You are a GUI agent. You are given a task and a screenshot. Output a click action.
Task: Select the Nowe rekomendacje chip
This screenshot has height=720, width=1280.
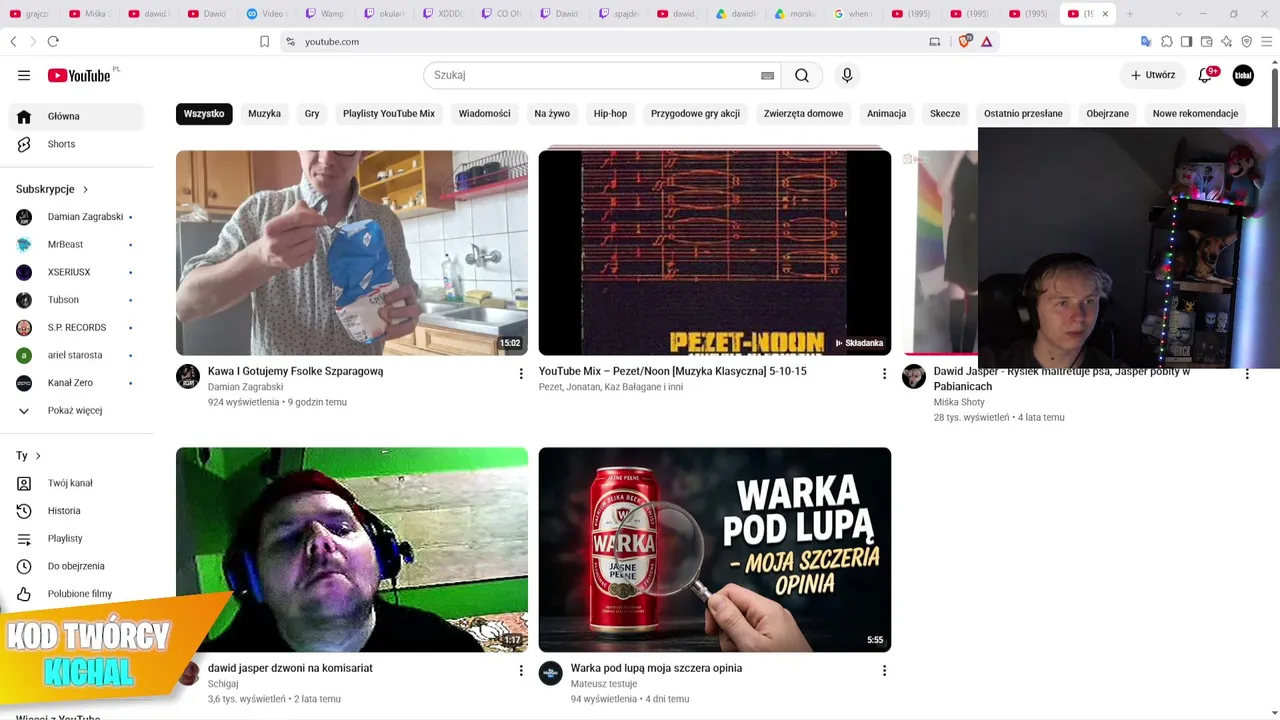[x=1195, y=114]
